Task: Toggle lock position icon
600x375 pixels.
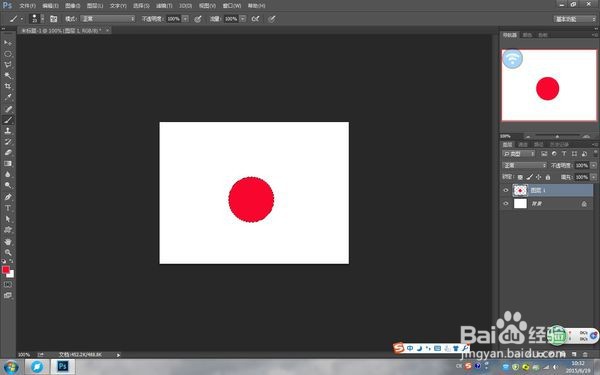Action: point(538,177)
